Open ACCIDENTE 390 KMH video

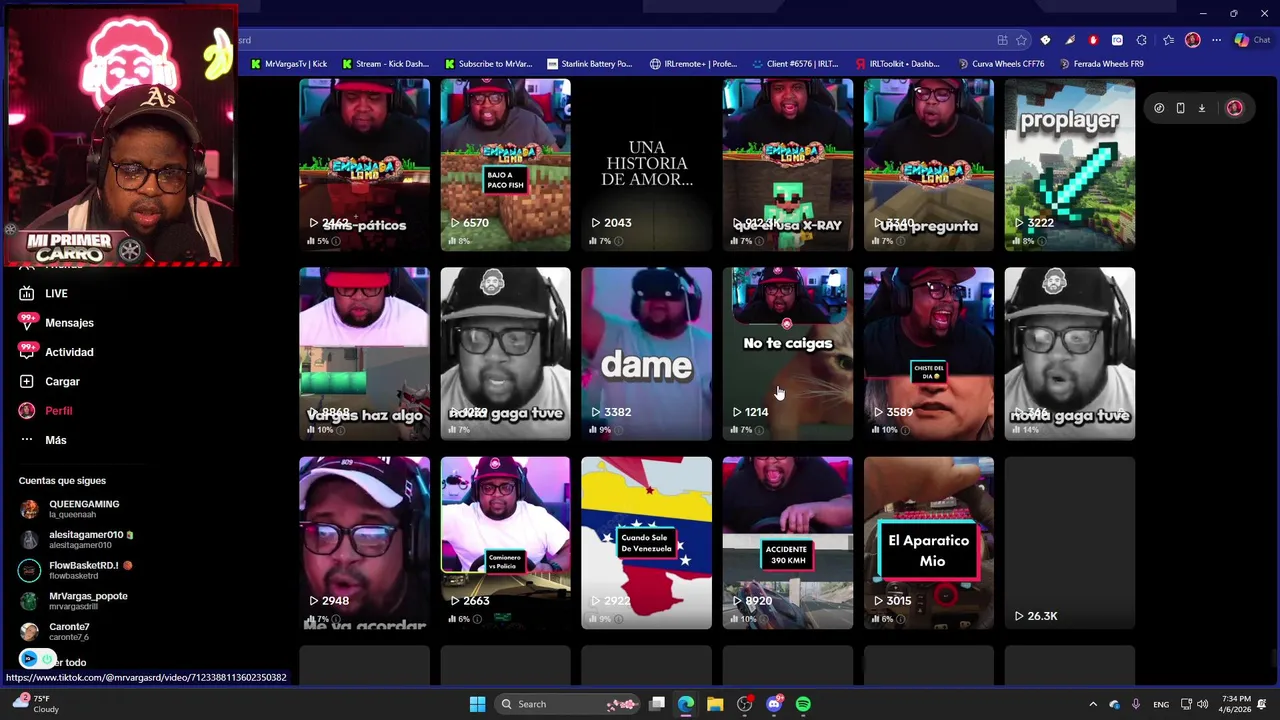pyautogui.click(x=787, y=543)
